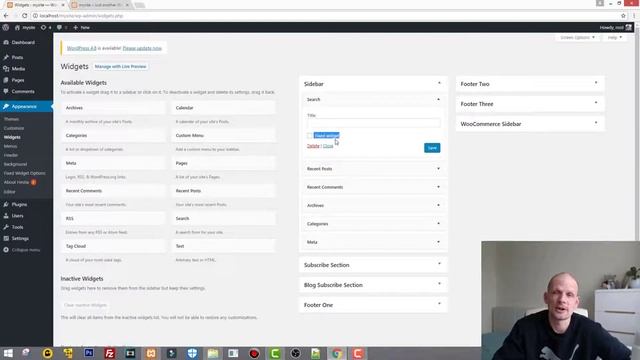Open the shield security app in taskbar
Image resolution: width=640 pixels, height=360 pixels.
tap(192, 353)
